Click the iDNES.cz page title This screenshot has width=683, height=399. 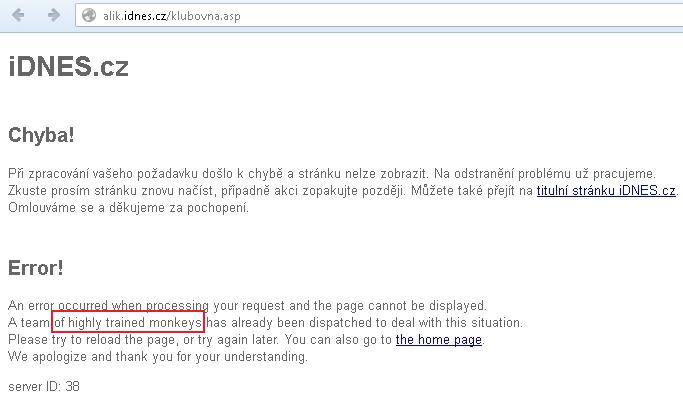click(x=68, y=67)
